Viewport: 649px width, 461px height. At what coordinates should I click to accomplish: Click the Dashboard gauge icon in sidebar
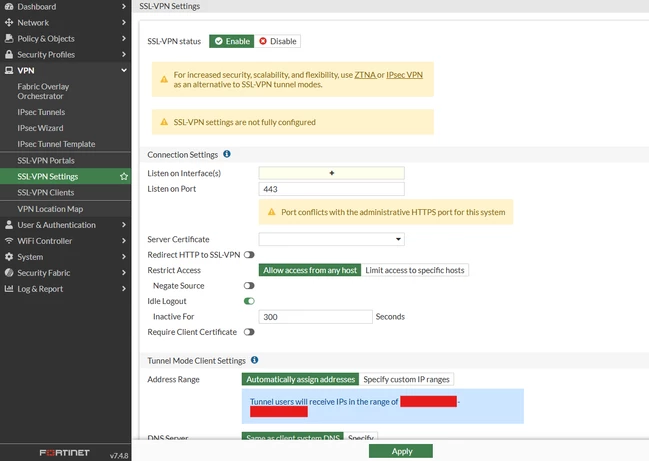[9, 7]
